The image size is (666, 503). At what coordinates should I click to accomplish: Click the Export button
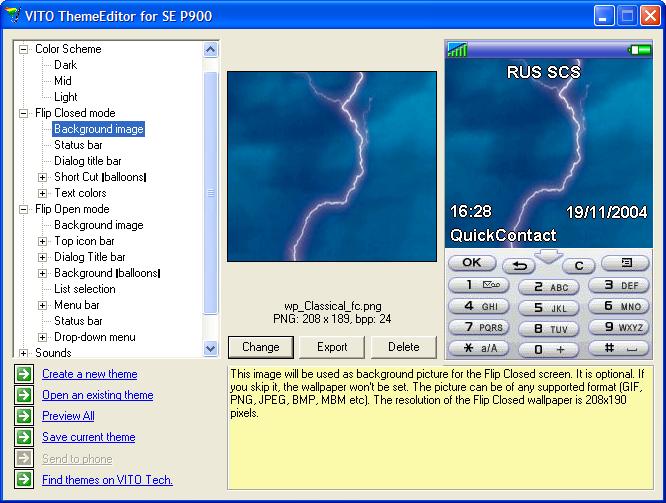(332, 347)
